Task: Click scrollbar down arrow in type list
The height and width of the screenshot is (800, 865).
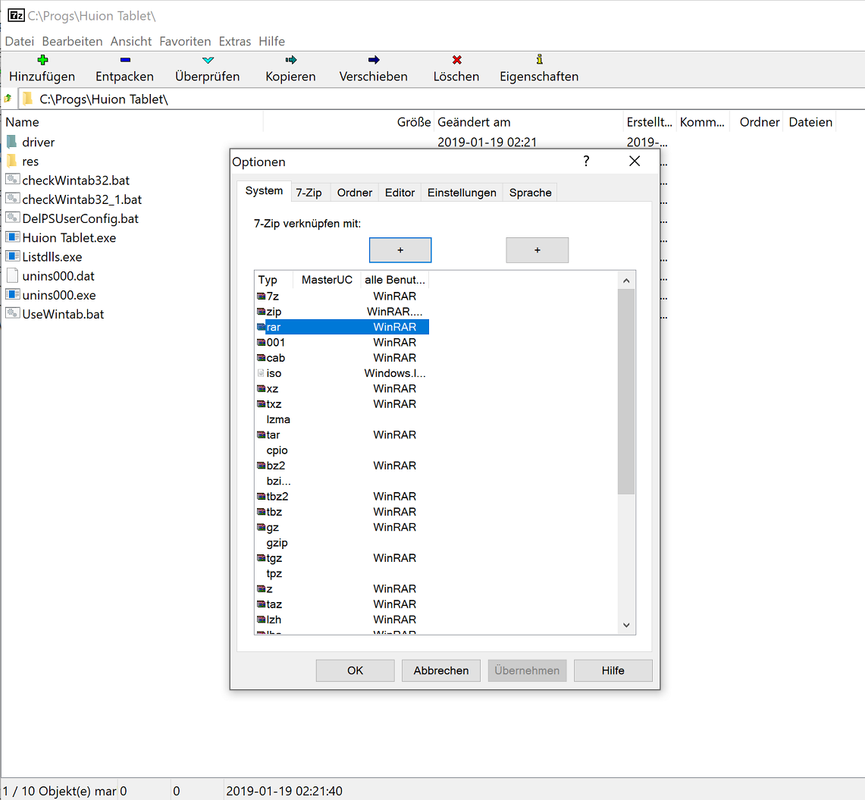Action: point(626,625)
